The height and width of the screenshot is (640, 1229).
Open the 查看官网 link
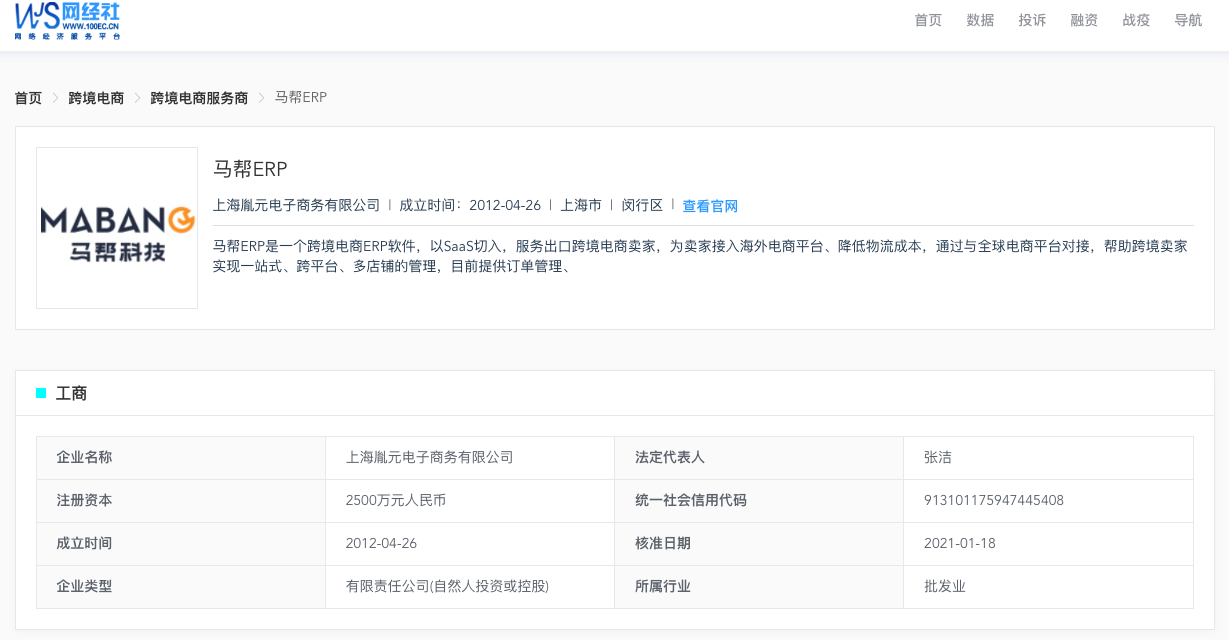pyautogui.click(x=710, y=206)
